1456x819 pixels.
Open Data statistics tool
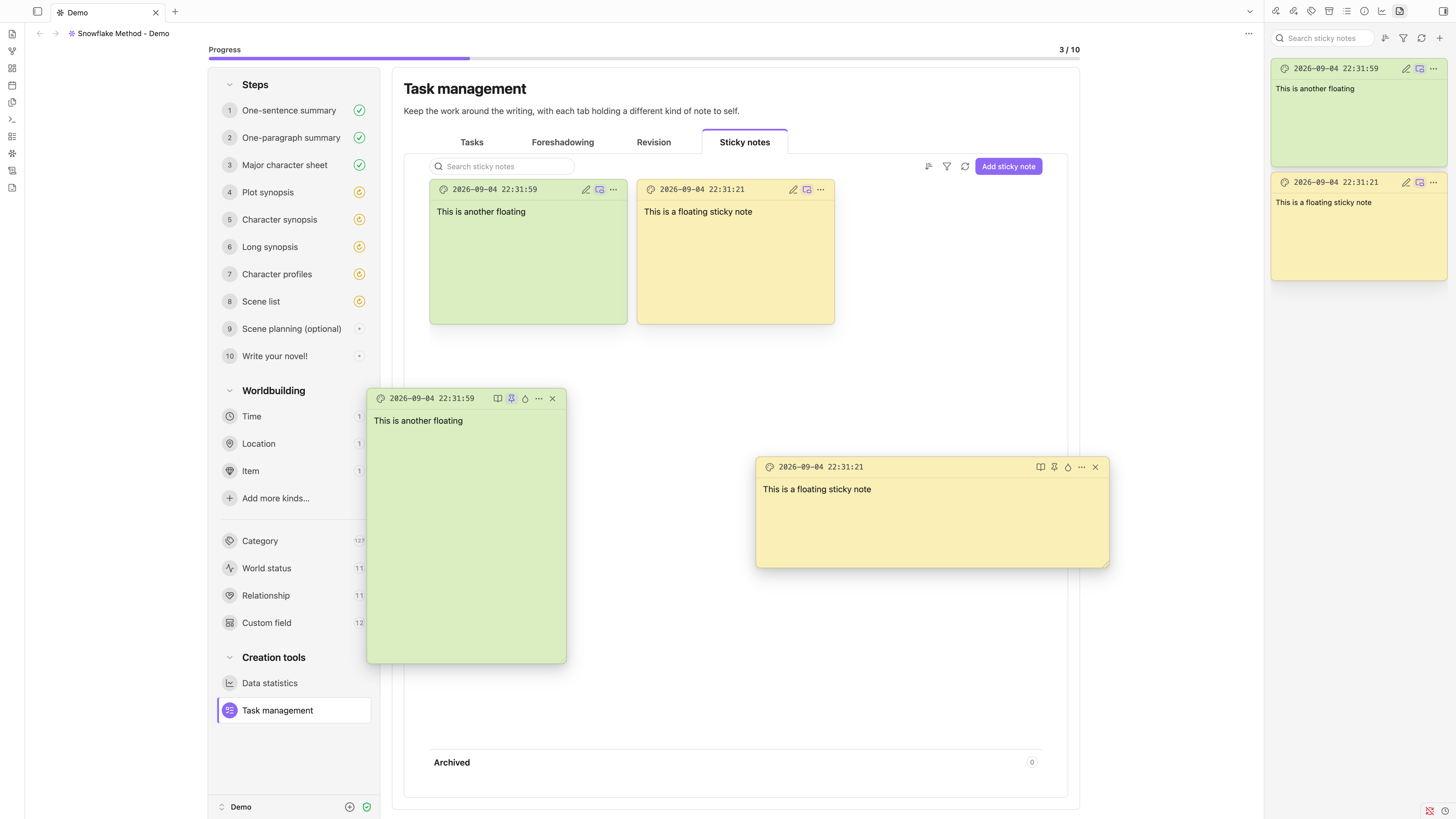(294, 683)
